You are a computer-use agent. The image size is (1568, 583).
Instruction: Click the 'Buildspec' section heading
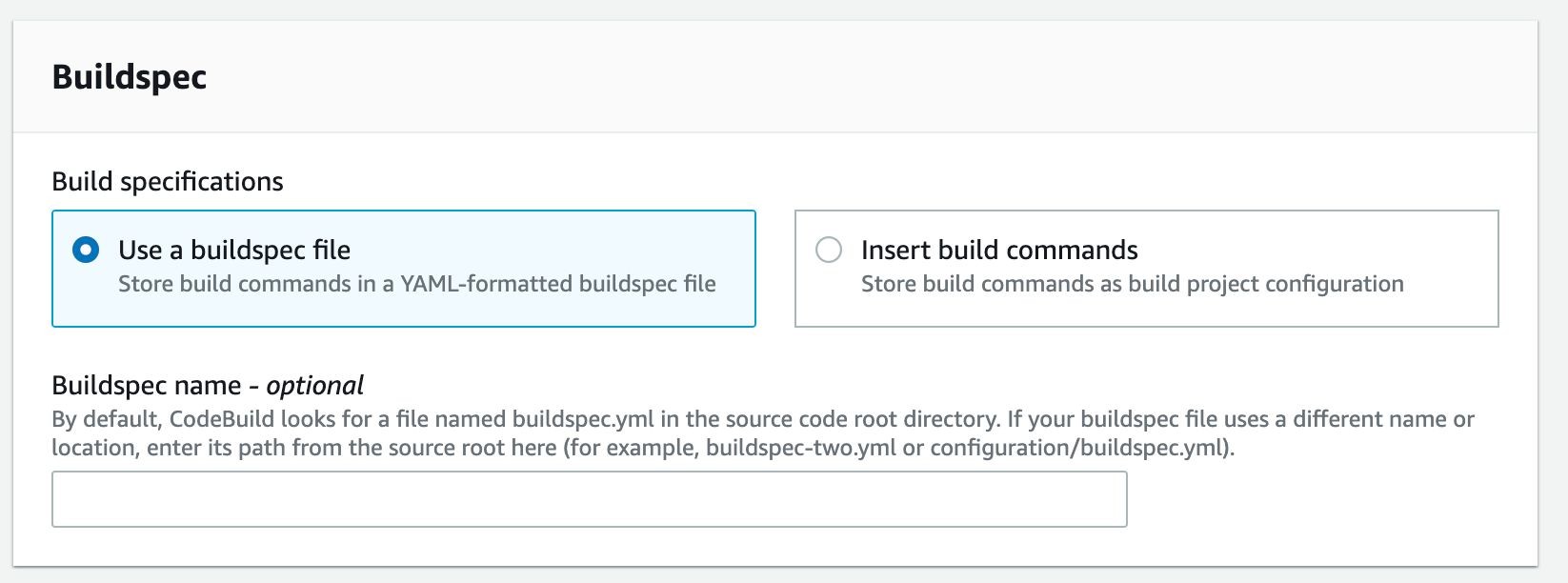click(130, 77)
